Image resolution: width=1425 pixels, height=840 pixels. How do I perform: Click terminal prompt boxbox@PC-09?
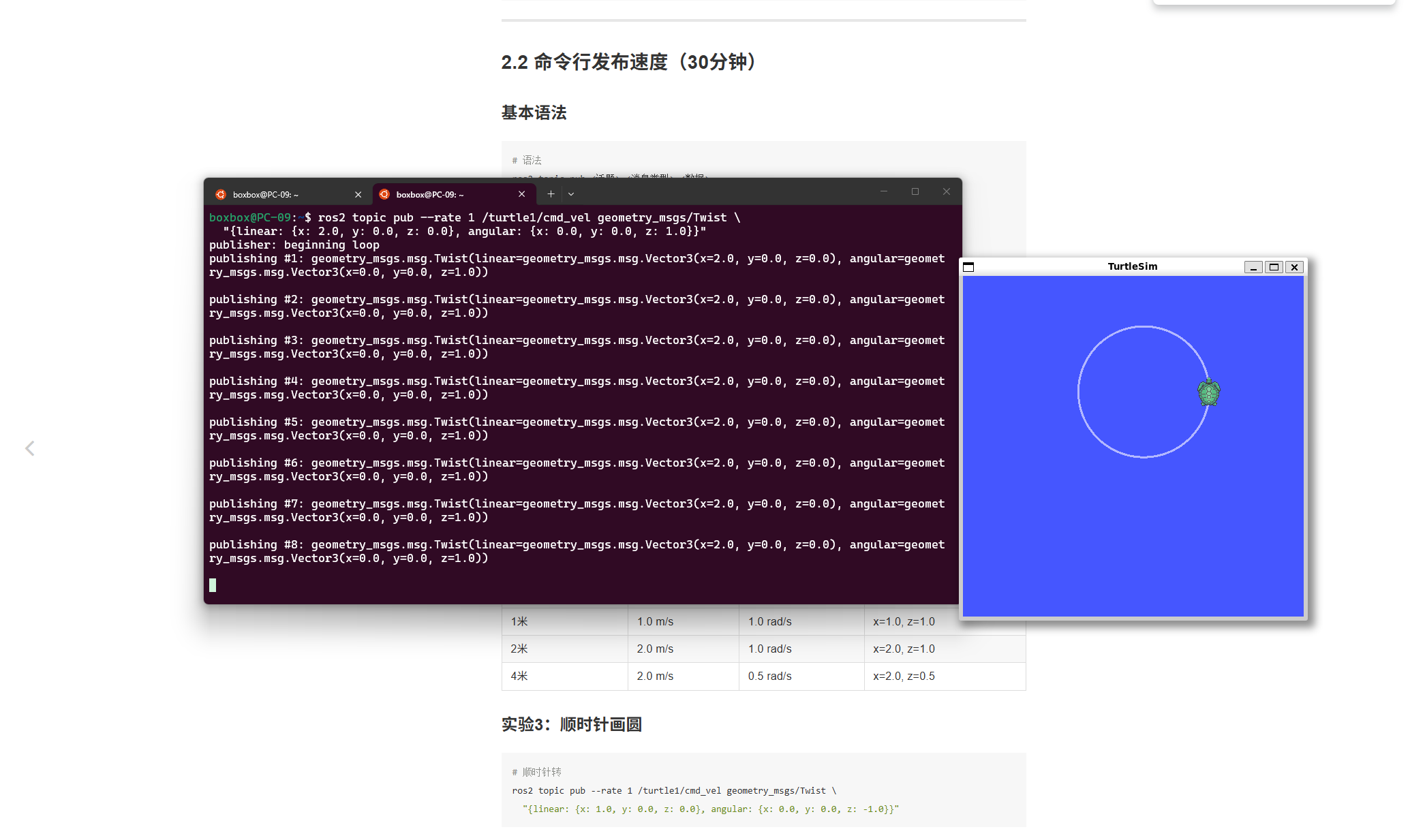coord(249,217)
